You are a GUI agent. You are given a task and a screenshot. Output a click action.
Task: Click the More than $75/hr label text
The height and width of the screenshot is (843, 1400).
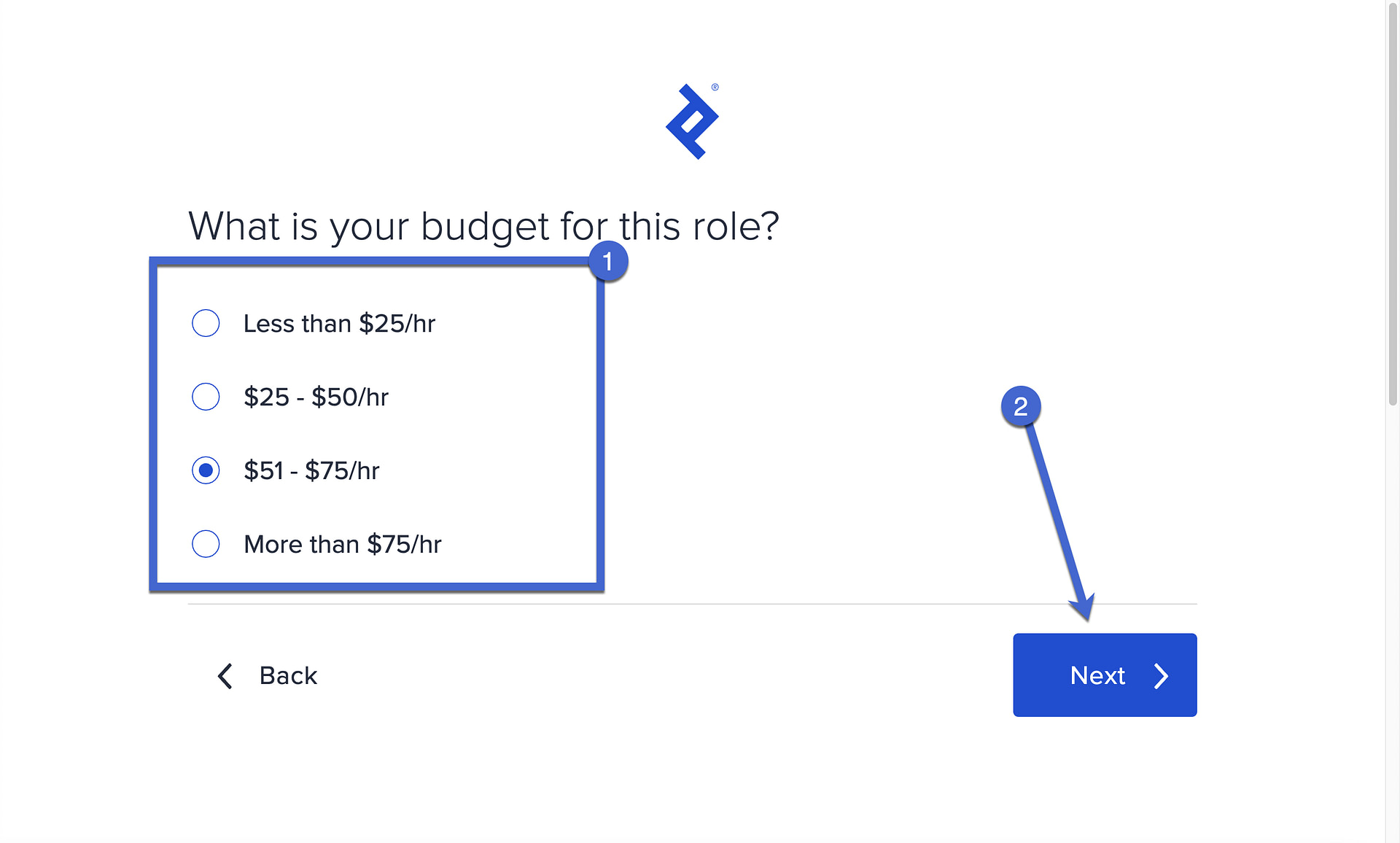(343, 543)
